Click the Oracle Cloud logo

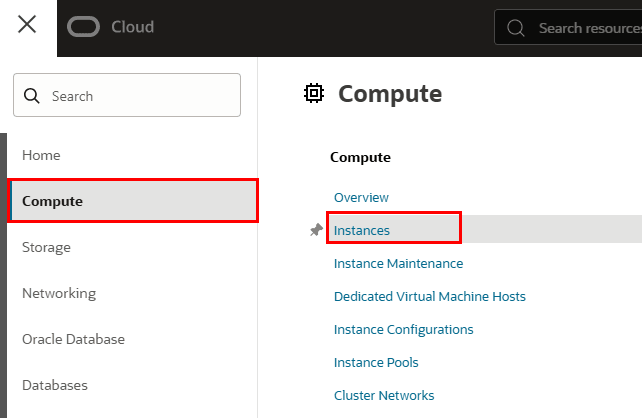tap(111, 27)
